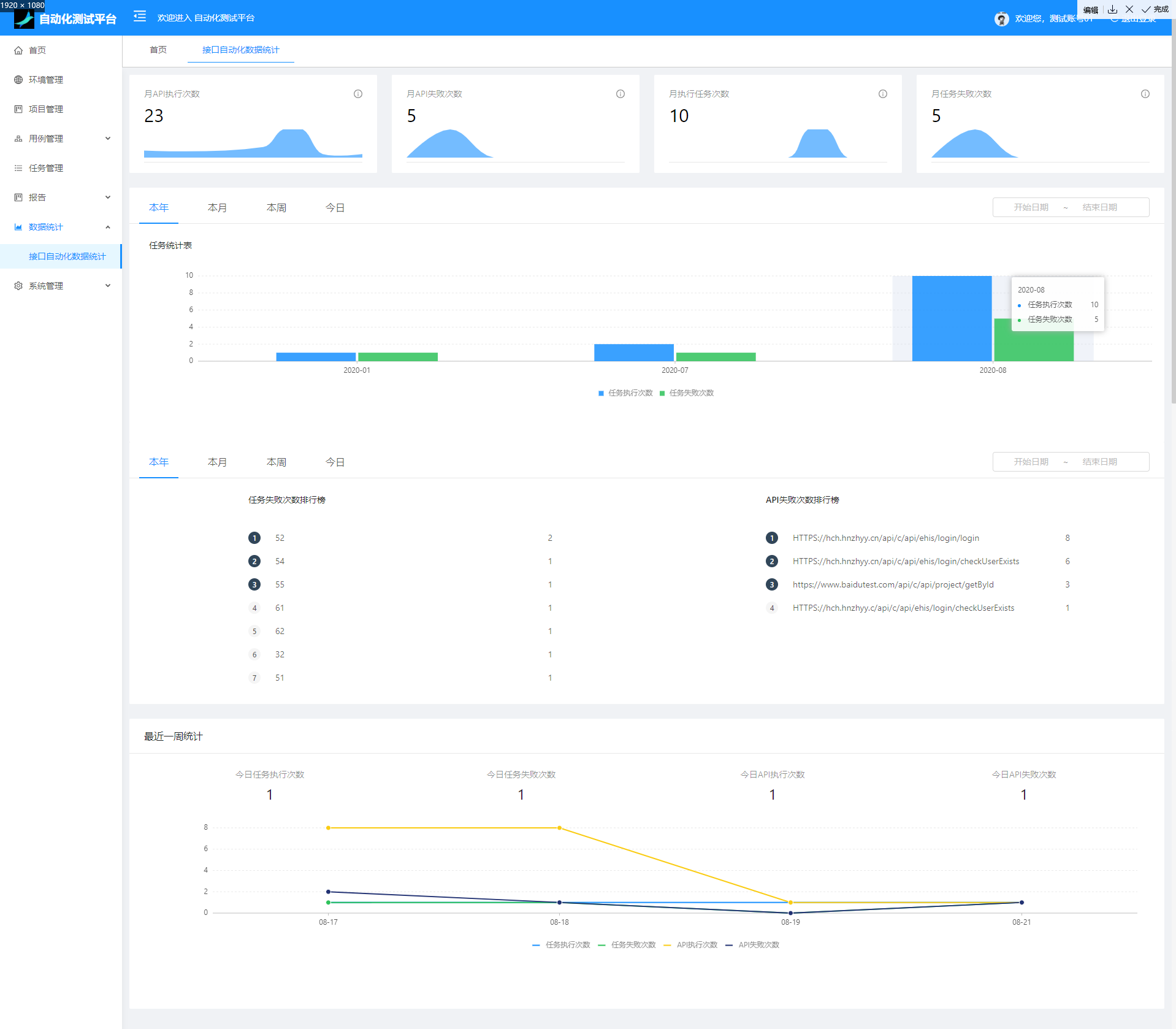Click the home icon beside 首页 in sidebar

[18, 50]
